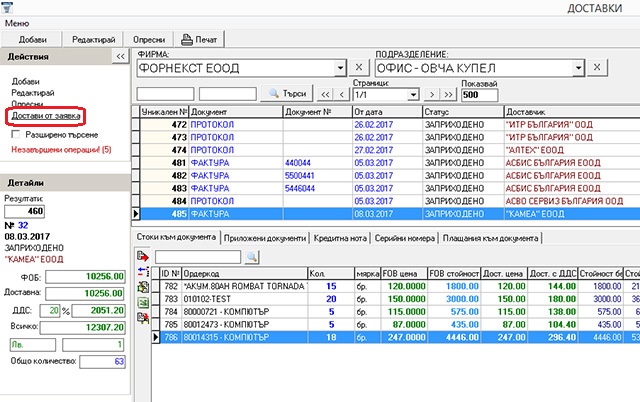640x402 pixels.
Task: Click Добави link in Действия panel
Action: pyautogui.click(x=25, y=81)
